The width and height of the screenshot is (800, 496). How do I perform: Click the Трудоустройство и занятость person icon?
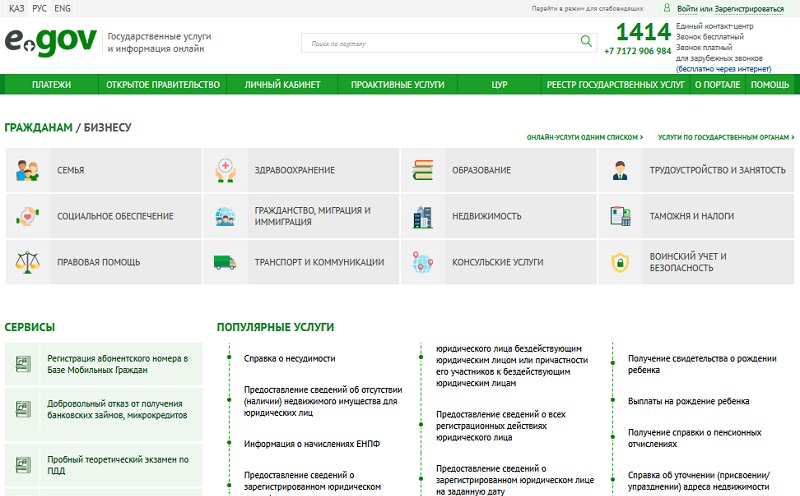click(x=620, y=170)
